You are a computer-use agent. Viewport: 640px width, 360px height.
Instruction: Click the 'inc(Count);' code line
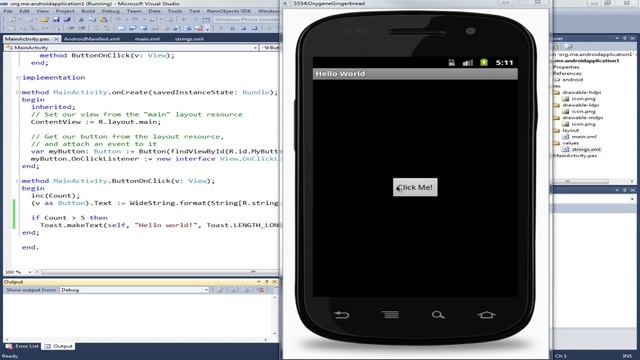(56, 196)
